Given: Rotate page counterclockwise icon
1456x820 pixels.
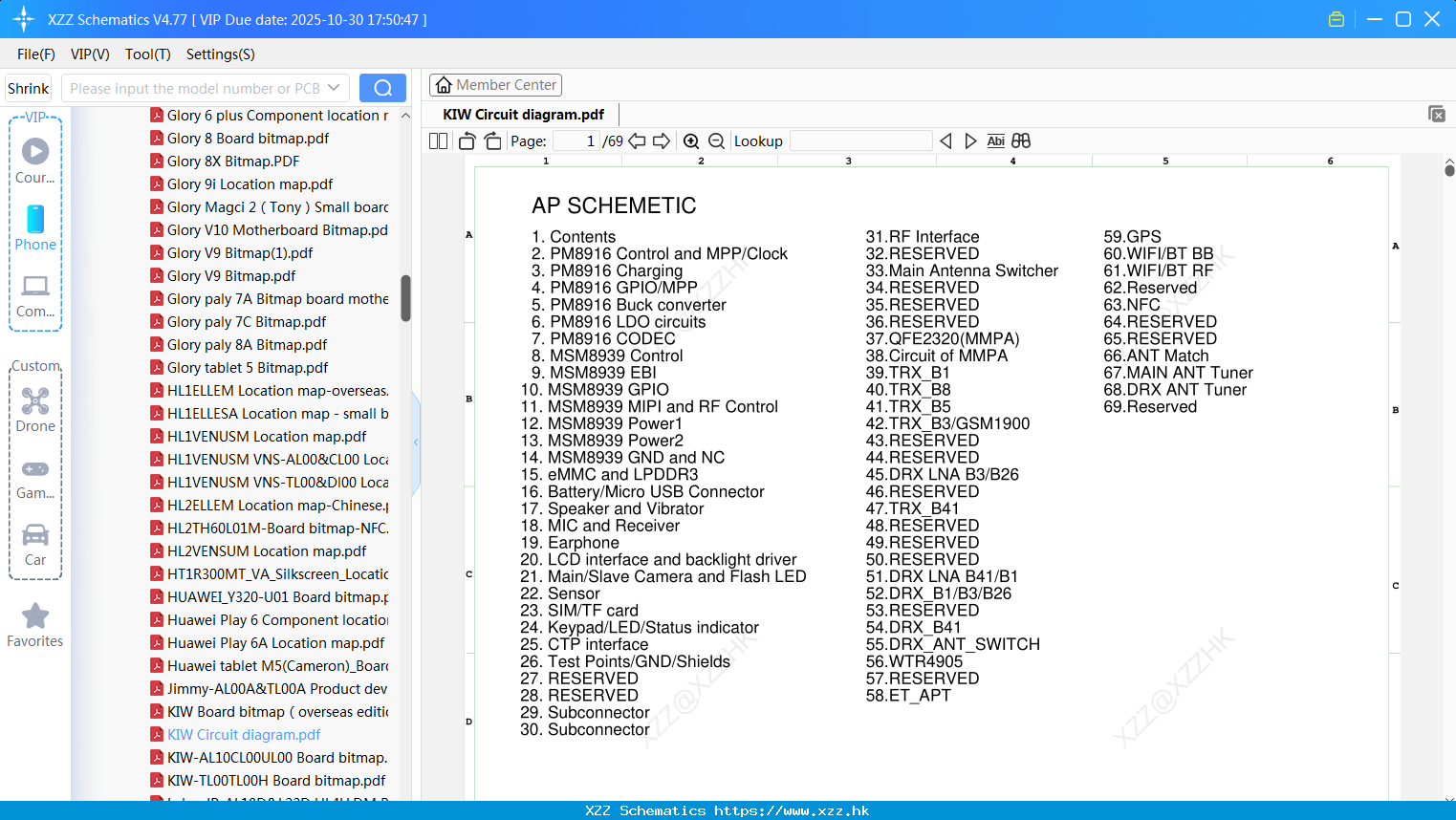Looking at the screenshot, I should click(467, 141).
